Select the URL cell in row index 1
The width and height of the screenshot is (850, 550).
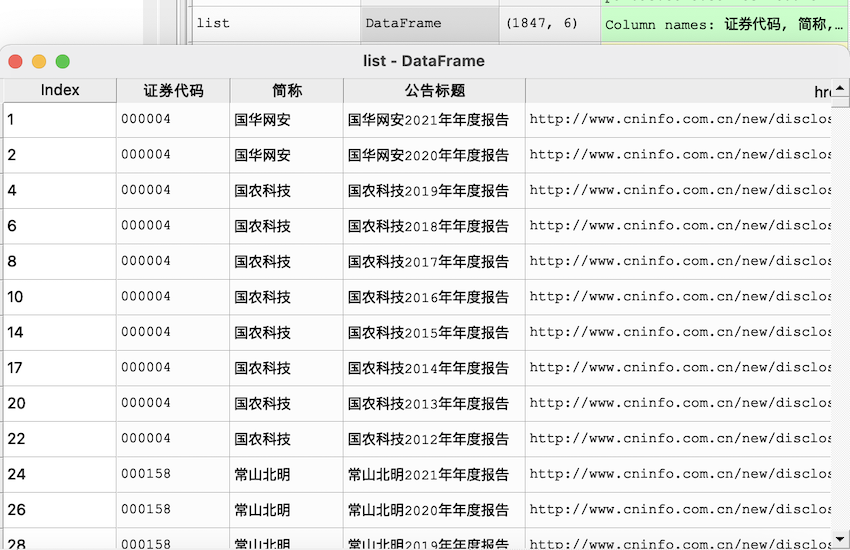[x=678, y=120]
